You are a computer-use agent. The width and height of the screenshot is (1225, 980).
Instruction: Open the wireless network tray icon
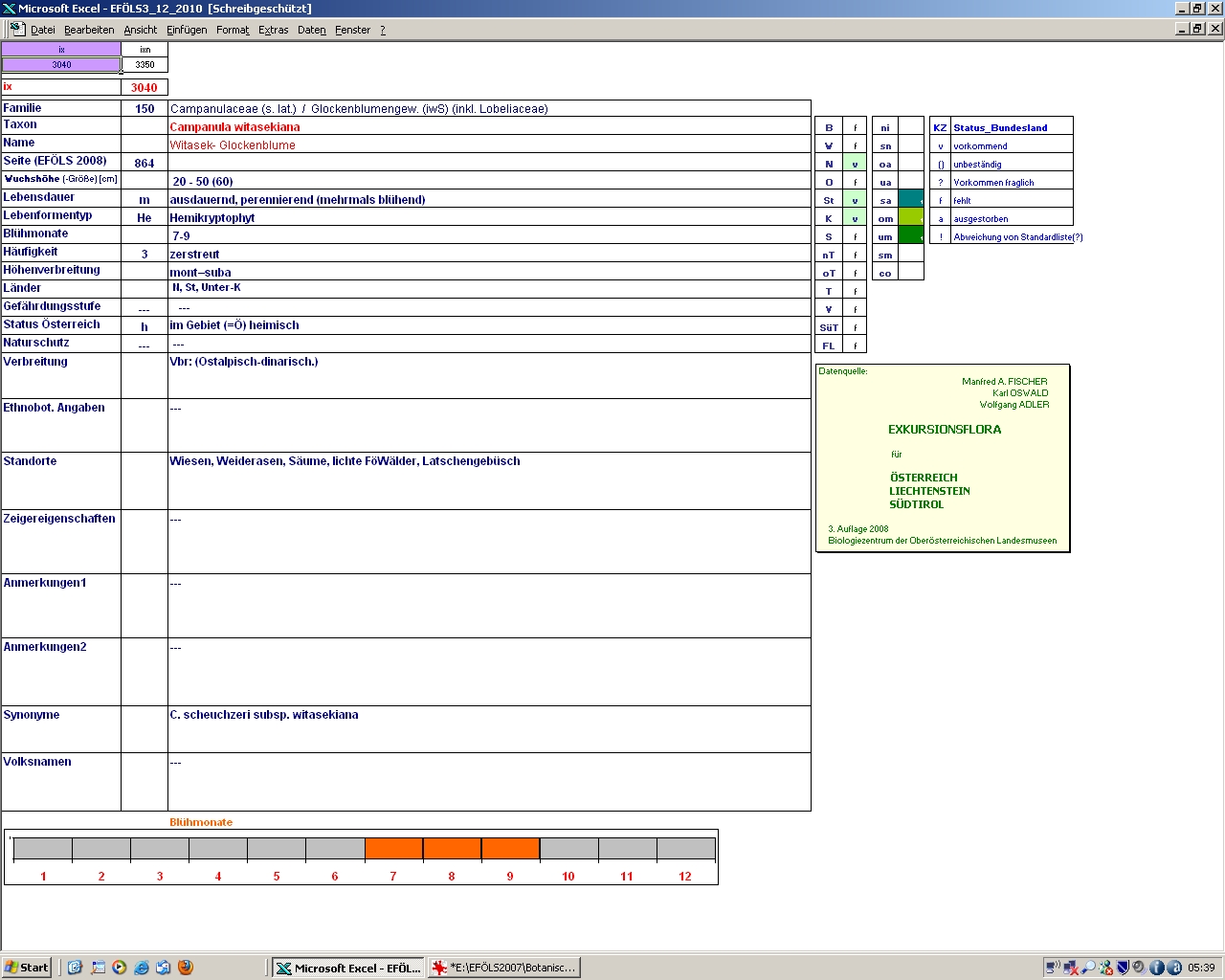pyautogui.click(x=1053, y=968)
